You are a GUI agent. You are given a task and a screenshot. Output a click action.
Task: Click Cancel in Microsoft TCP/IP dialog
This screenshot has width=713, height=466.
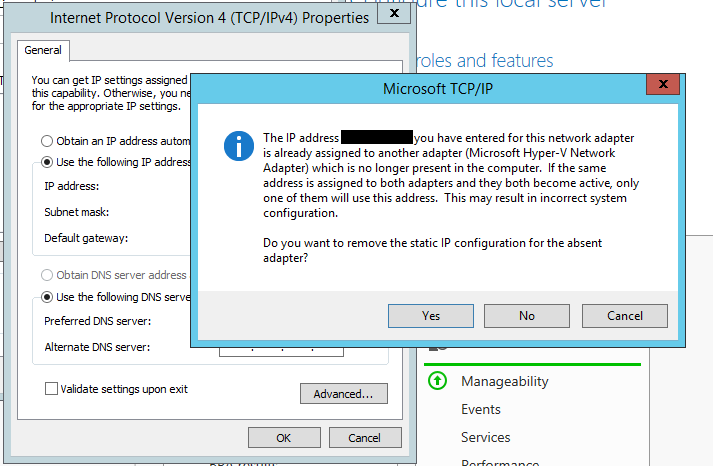[x=625, y=316]
